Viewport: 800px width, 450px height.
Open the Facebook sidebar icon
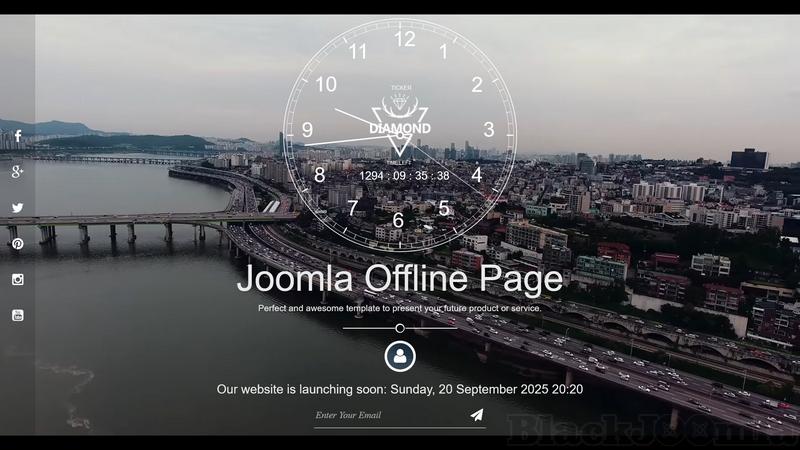(18, 136)
